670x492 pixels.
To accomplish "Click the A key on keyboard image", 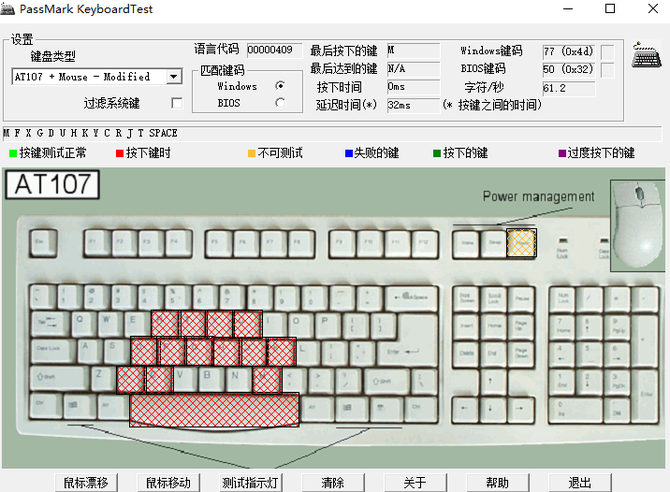I will click(x=90, y=351).
